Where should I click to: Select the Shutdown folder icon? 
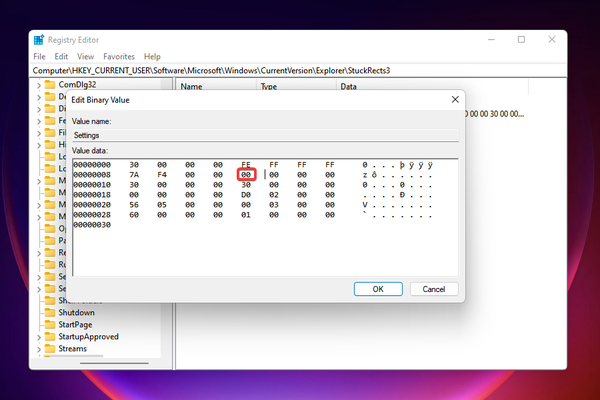coord(50,312)
